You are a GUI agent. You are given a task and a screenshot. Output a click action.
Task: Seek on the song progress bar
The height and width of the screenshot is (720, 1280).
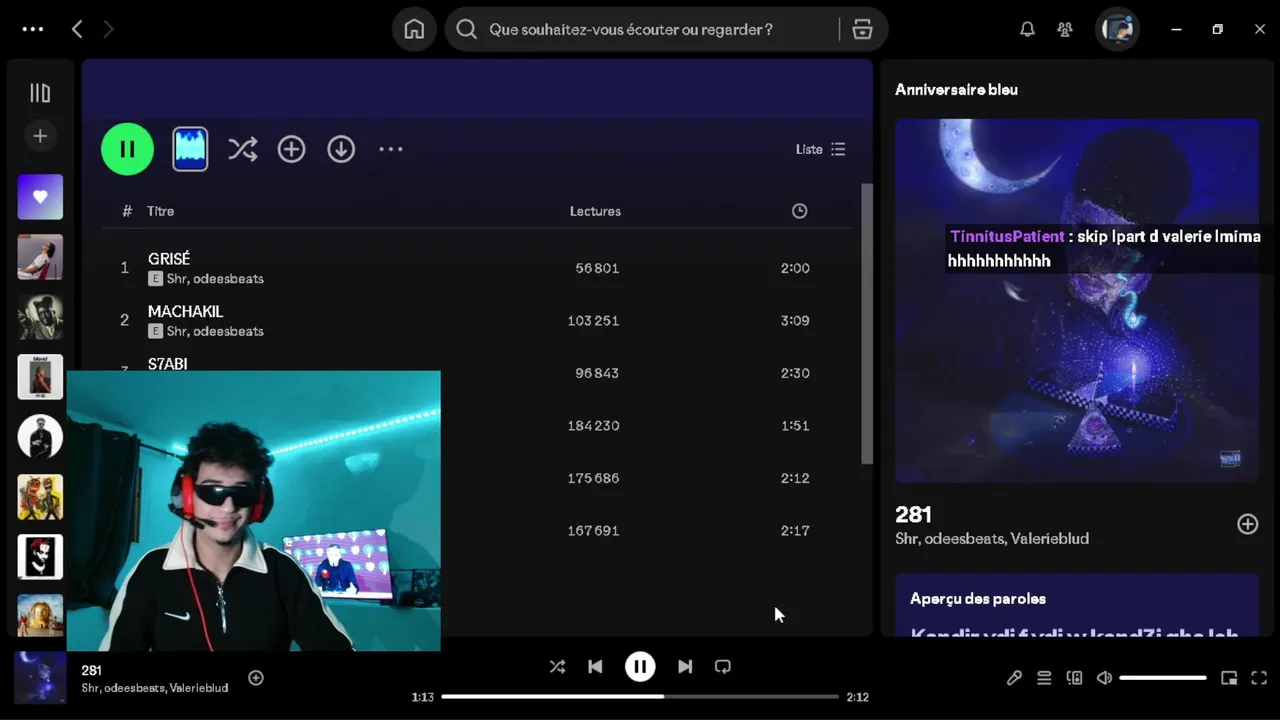click(640, 696)
